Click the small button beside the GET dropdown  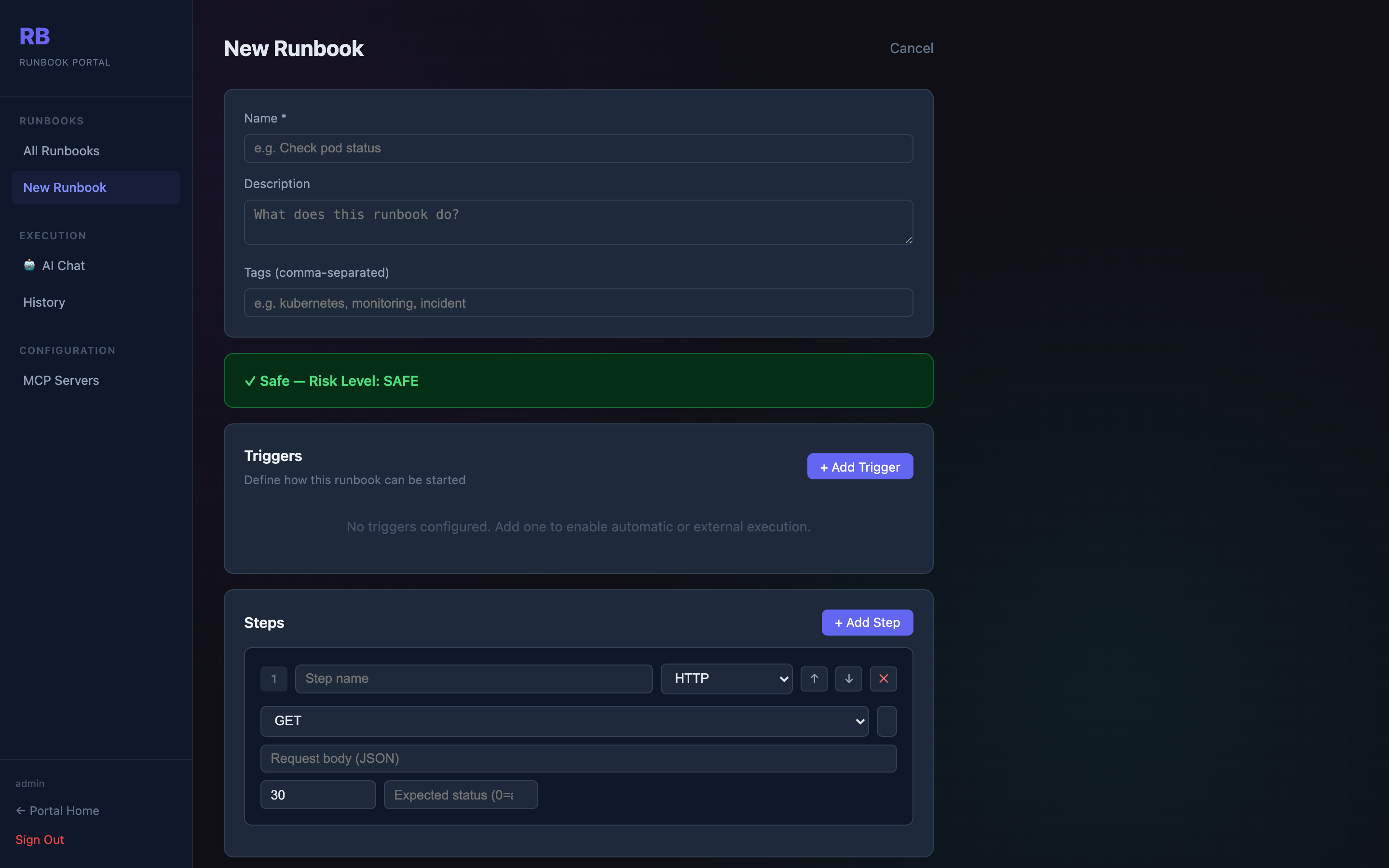click(x=886, y=721)
